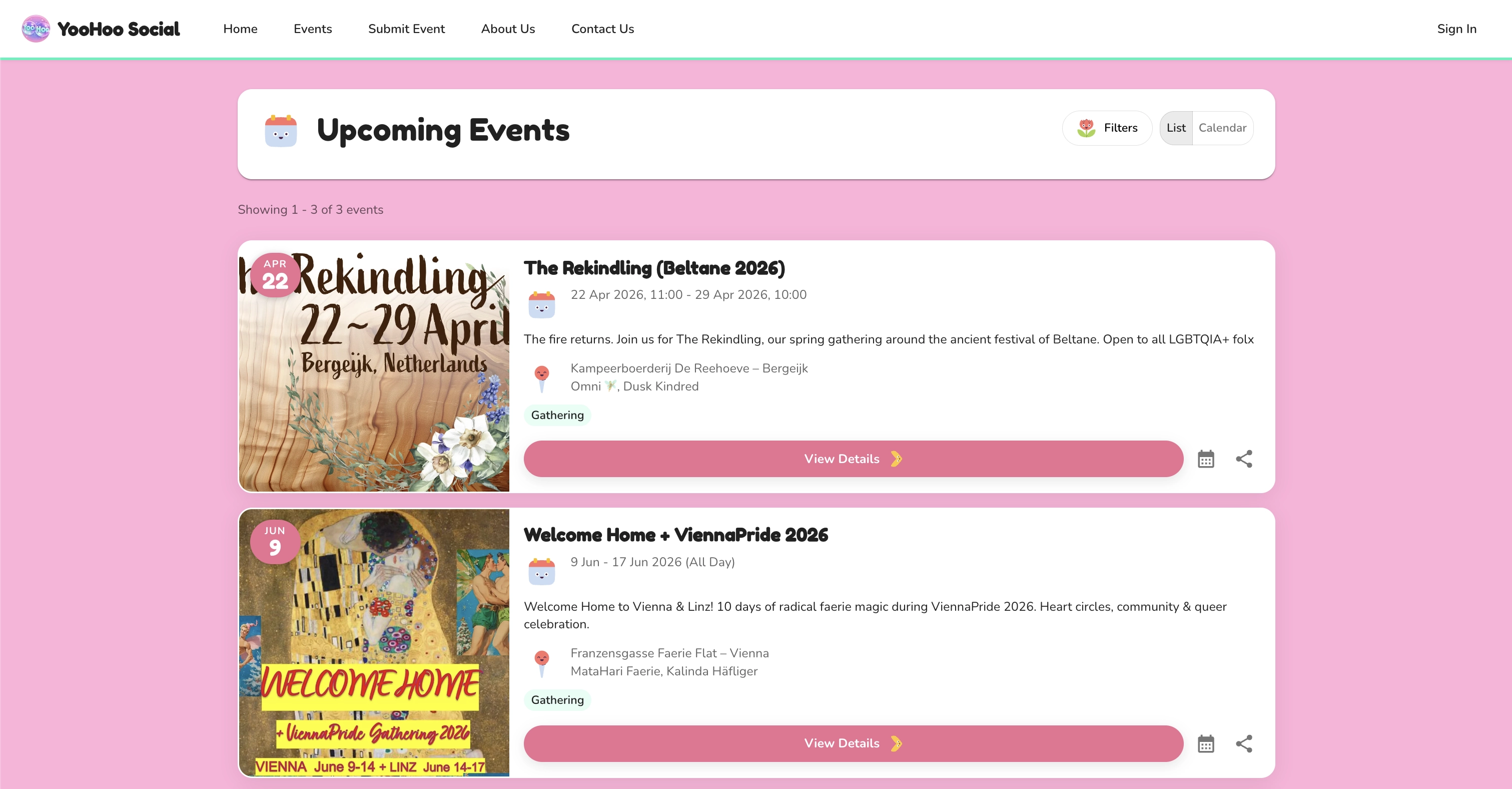Click the Sign In link
The image size is (1512, 789).
click(x=1456, y=29)
